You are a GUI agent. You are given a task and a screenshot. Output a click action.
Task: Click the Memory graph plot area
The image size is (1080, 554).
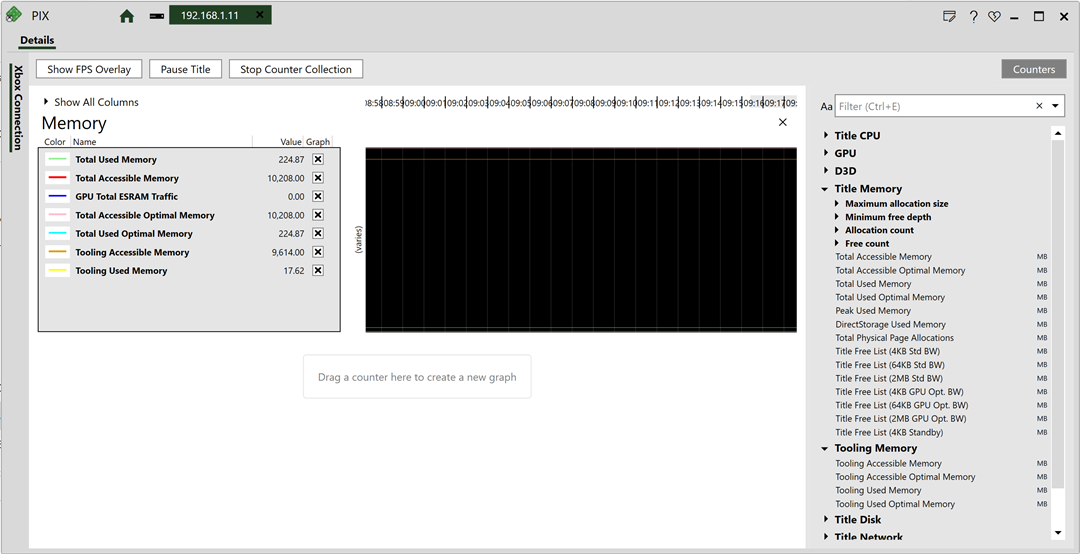pyautogui.click(x=581, y=240)
